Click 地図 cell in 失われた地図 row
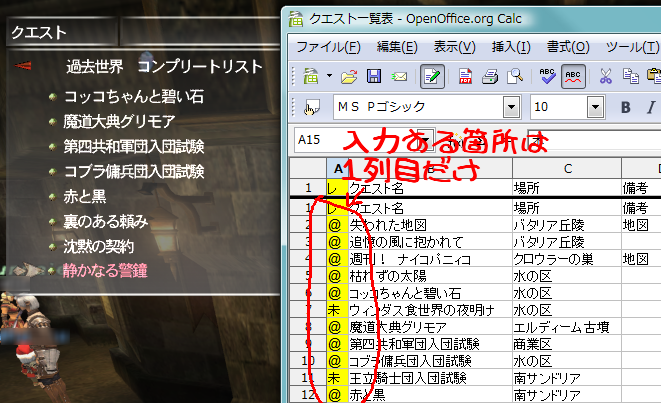The width and height of the screenshot is (661, 403). click(641, 225)
